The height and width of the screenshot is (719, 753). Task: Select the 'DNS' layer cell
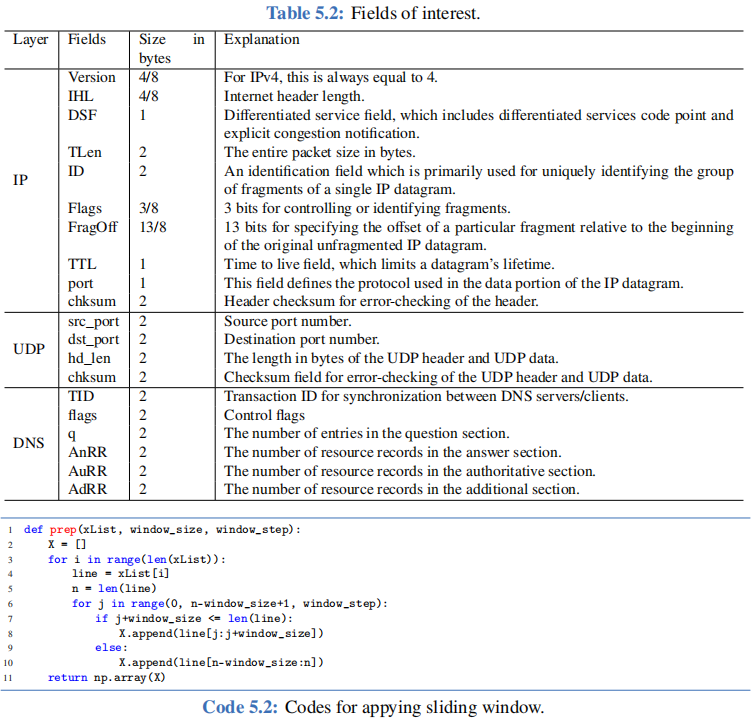(x=28, y=443)
